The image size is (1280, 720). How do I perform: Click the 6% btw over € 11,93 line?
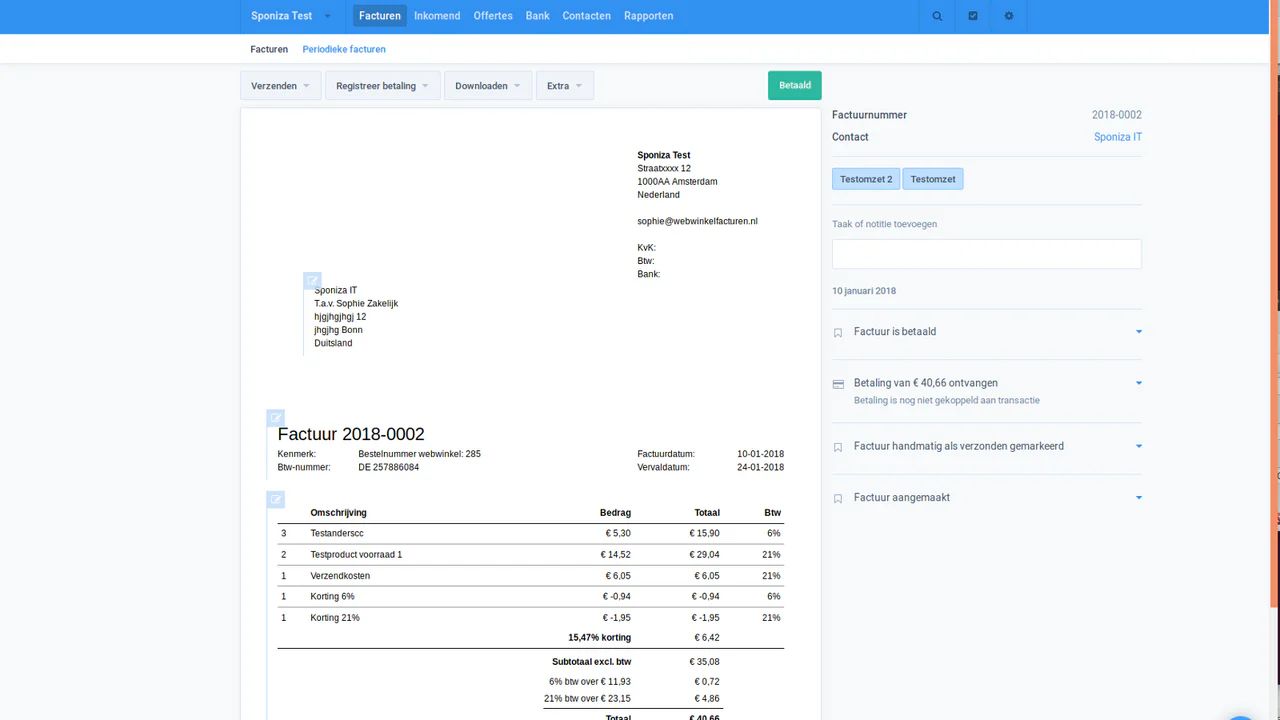(x=589, y=682)
